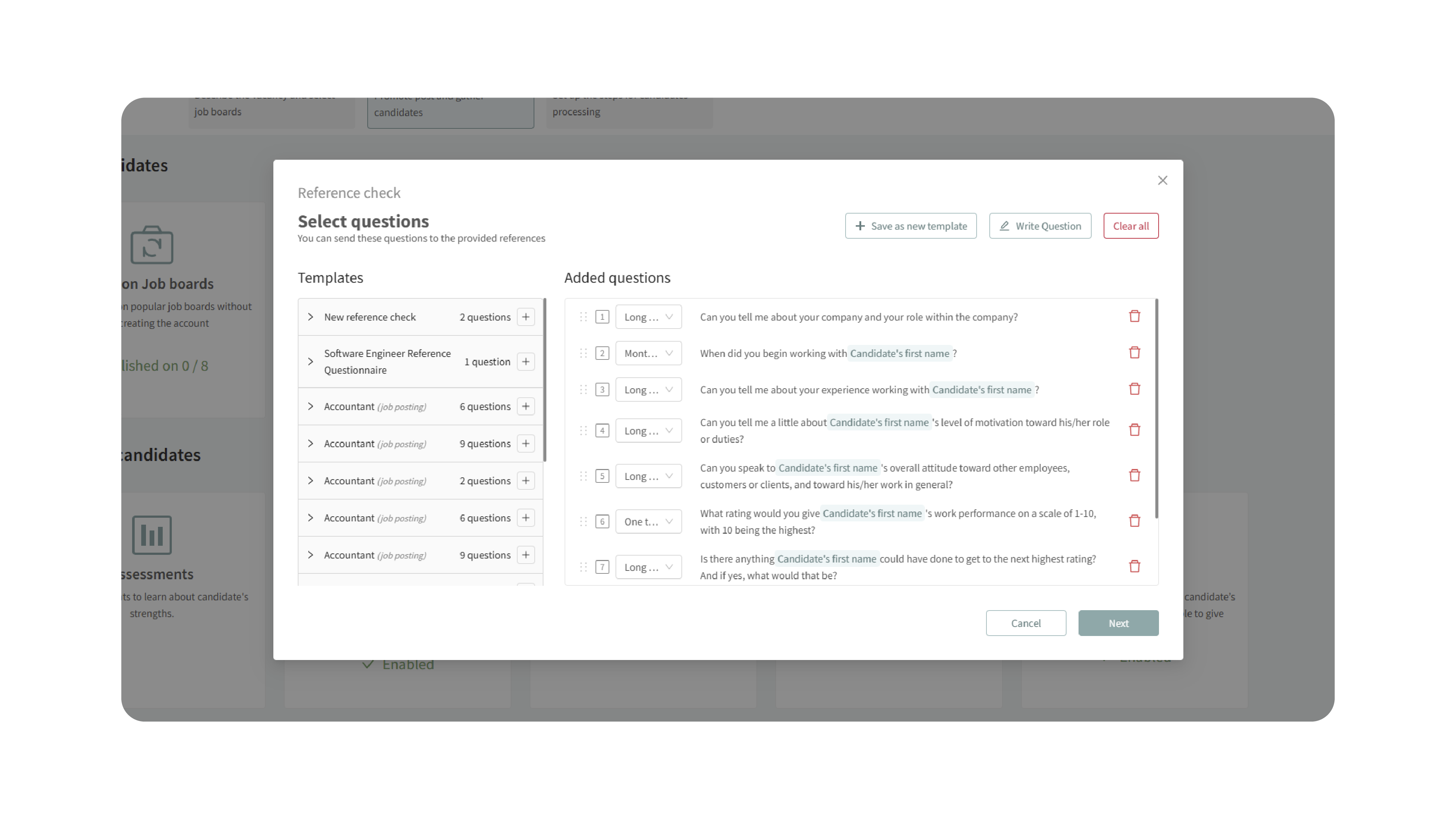1456x819 pixels.
Task: Expand Software Engineer Reference Questionnaire template
Action: coord(310,362)
